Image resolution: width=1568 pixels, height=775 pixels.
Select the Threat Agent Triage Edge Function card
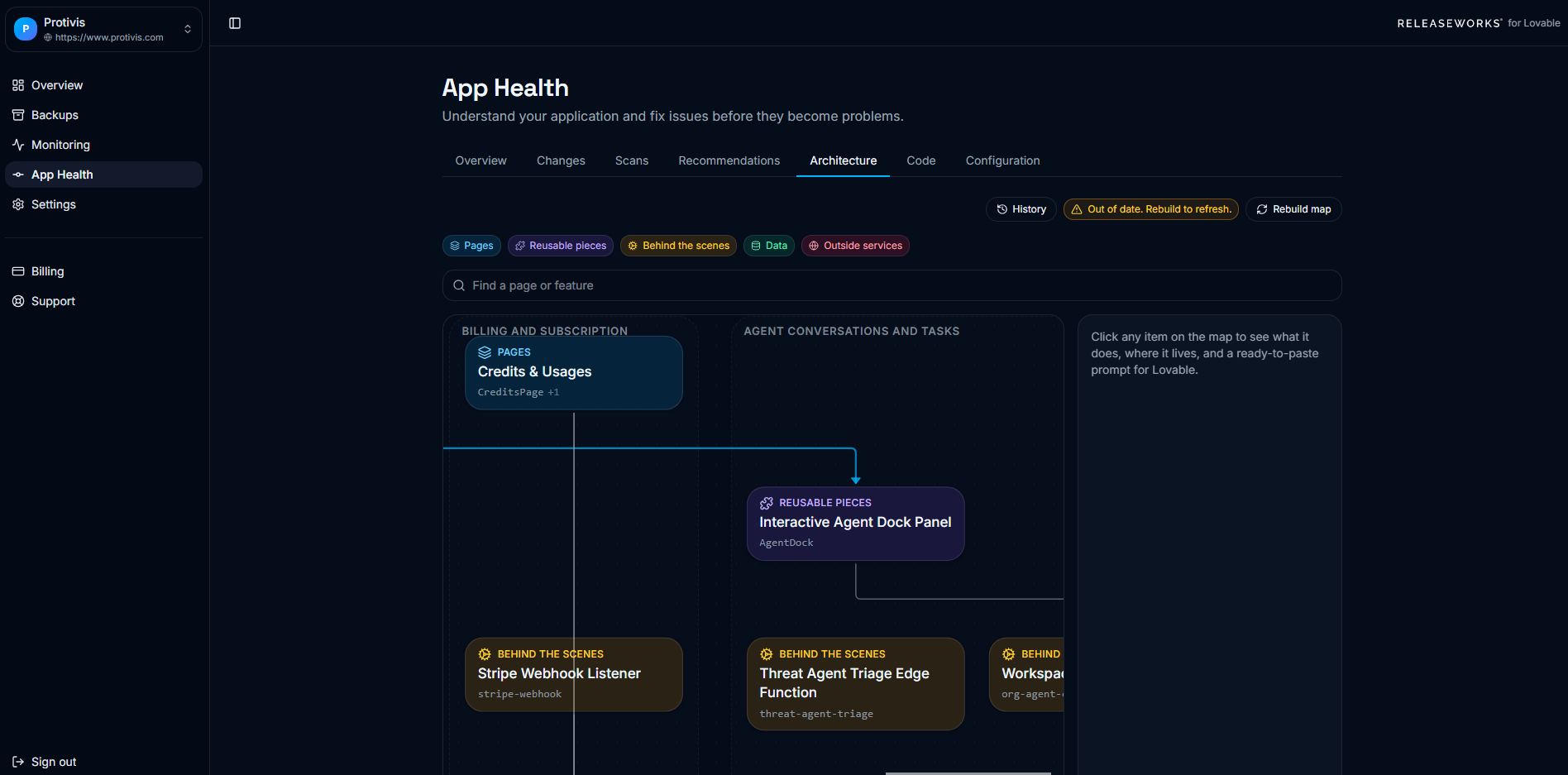click(x=855, y=684)
